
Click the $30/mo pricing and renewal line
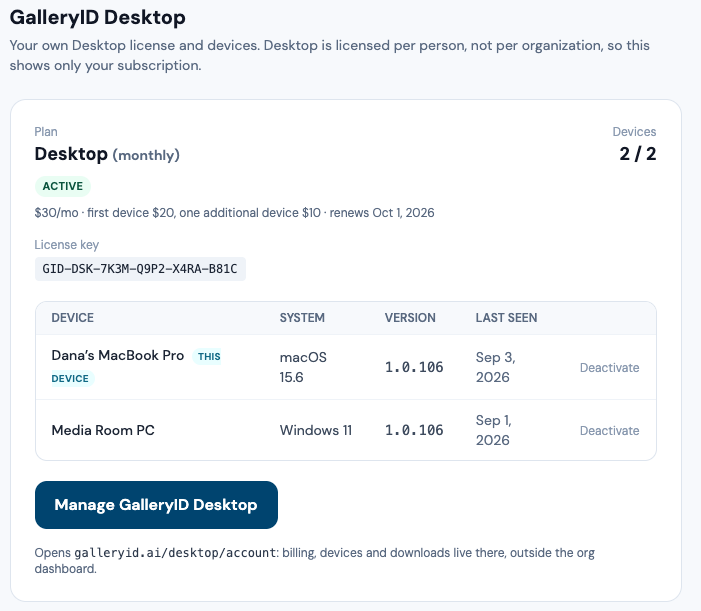[234, 212]
